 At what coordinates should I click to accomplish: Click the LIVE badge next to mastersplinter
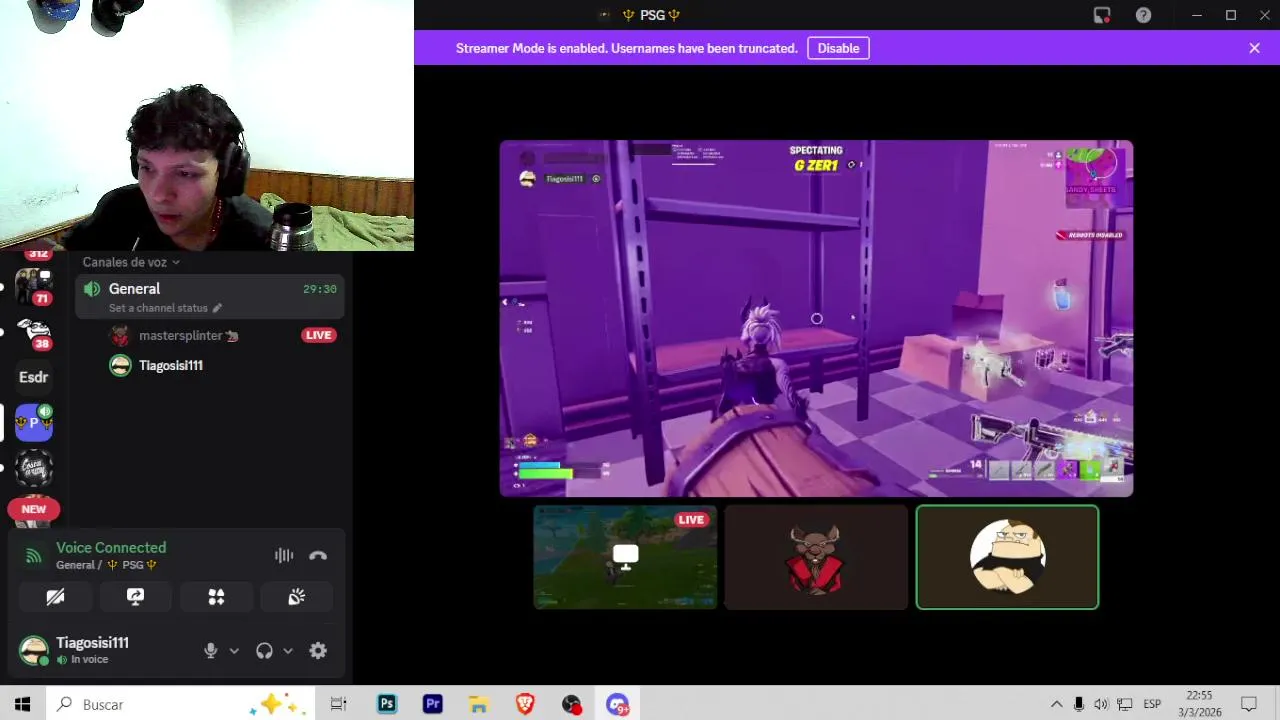(x=318, y=335)
